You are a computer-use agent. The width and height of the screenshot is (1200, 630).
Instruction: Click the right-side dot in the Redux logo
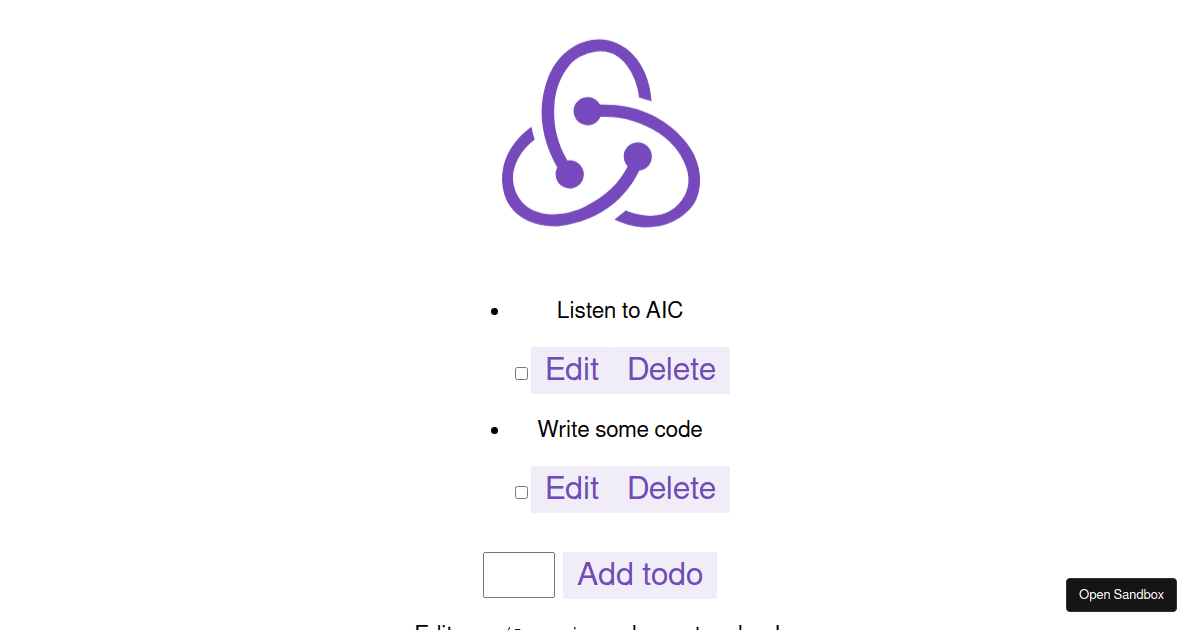tap(637, 157)
